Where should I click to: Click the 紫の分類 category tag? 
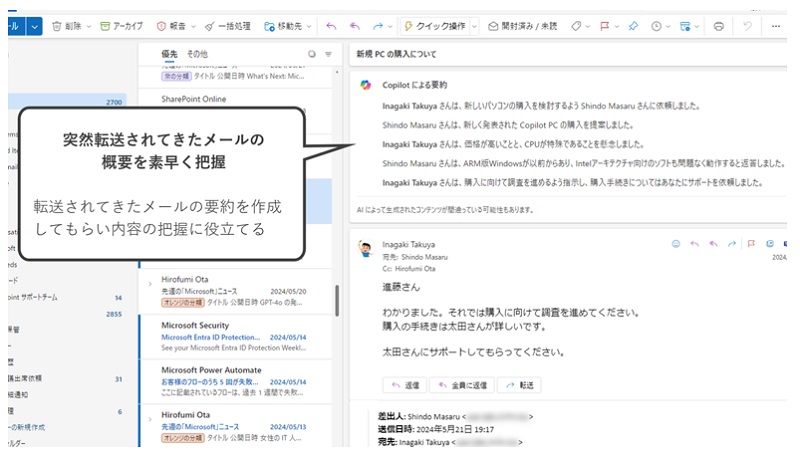[x=177, y=76]
